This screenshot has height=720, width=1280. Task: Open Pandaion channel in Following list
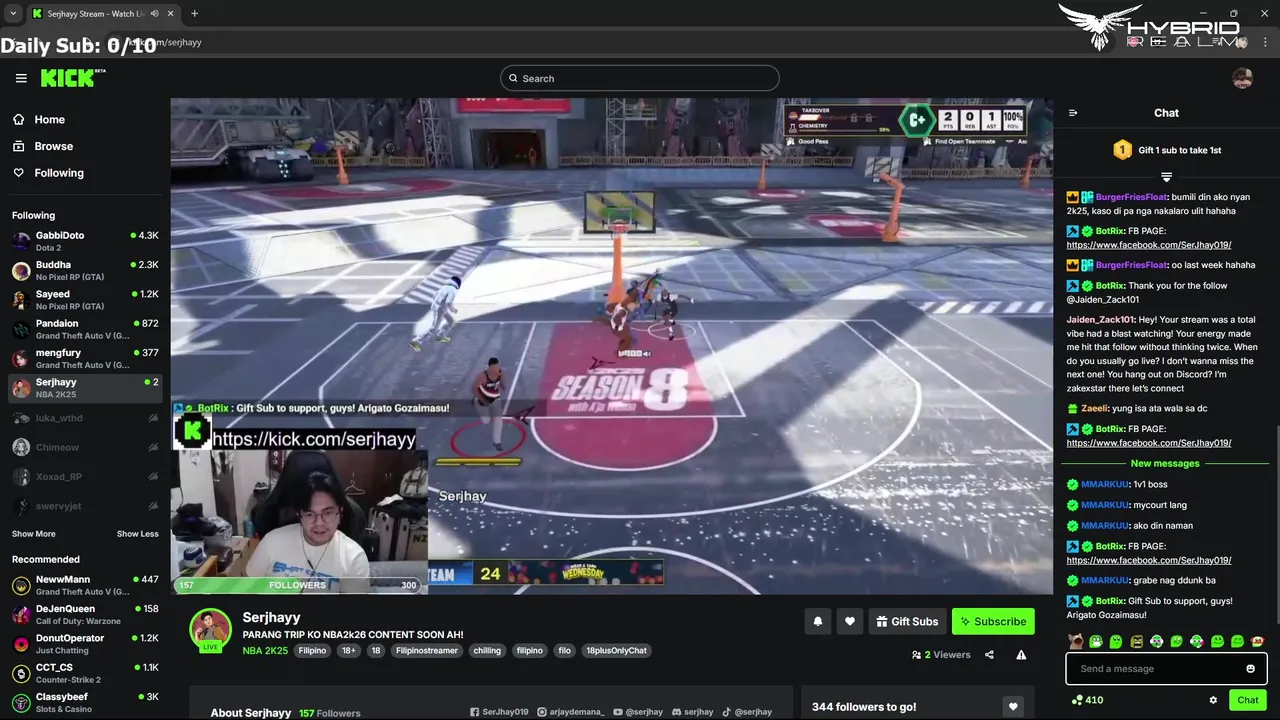coord(85,329)
